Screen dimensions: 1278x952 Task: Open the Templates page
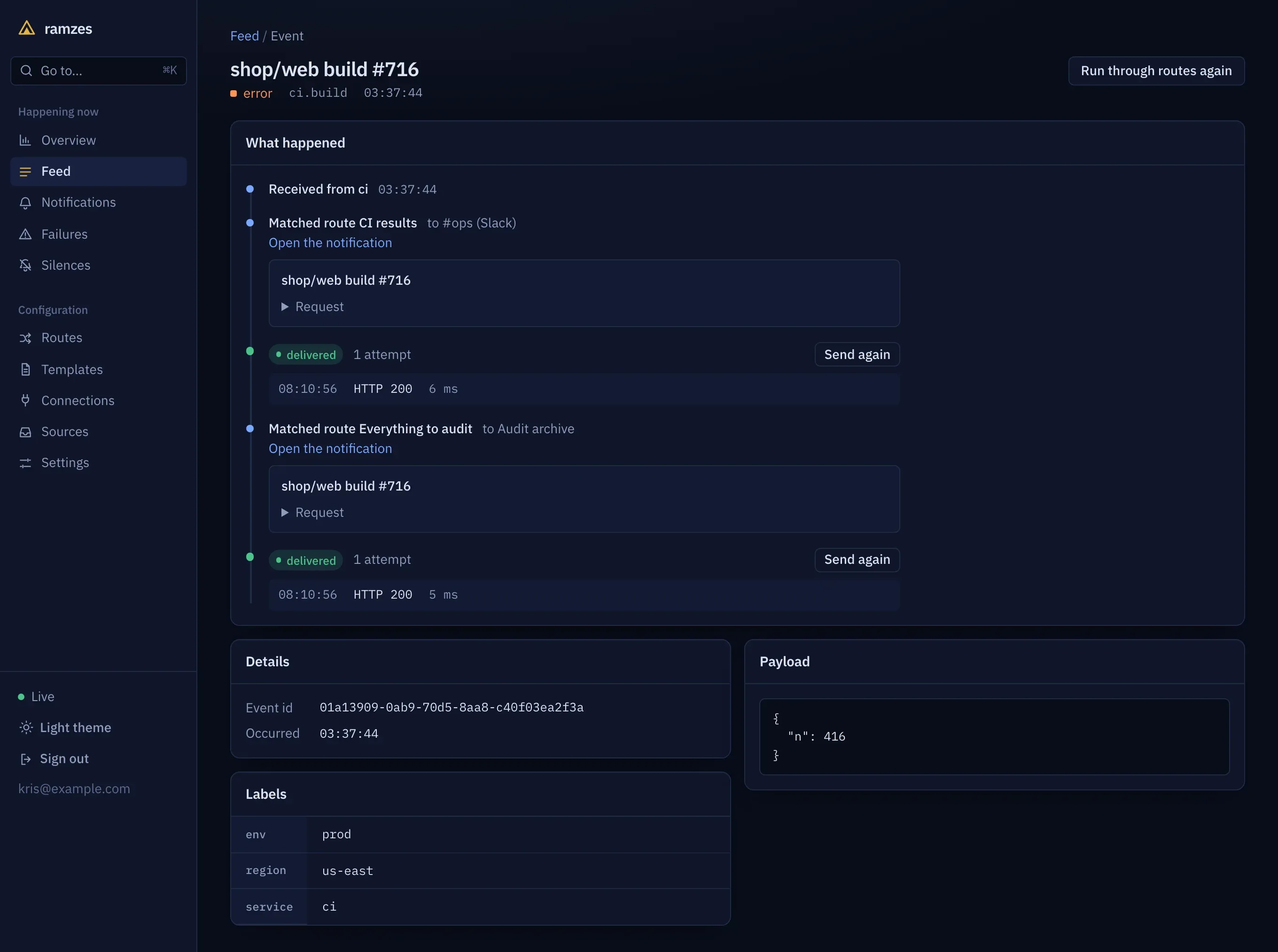tap(99, 369)
